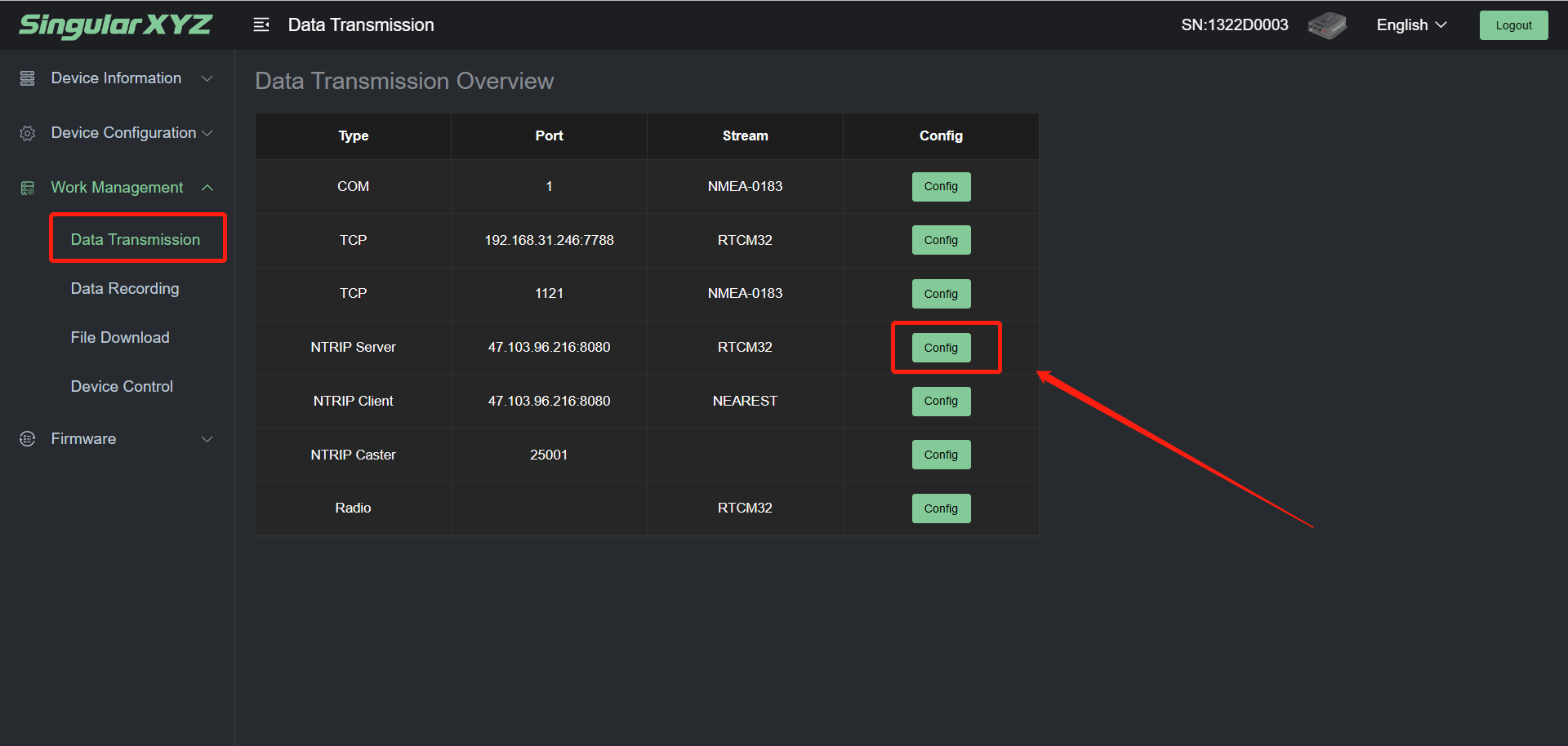Select Data Transmission in the sidebar
The height and width of the screenshot is (746, 1568).
click(136, 240)
